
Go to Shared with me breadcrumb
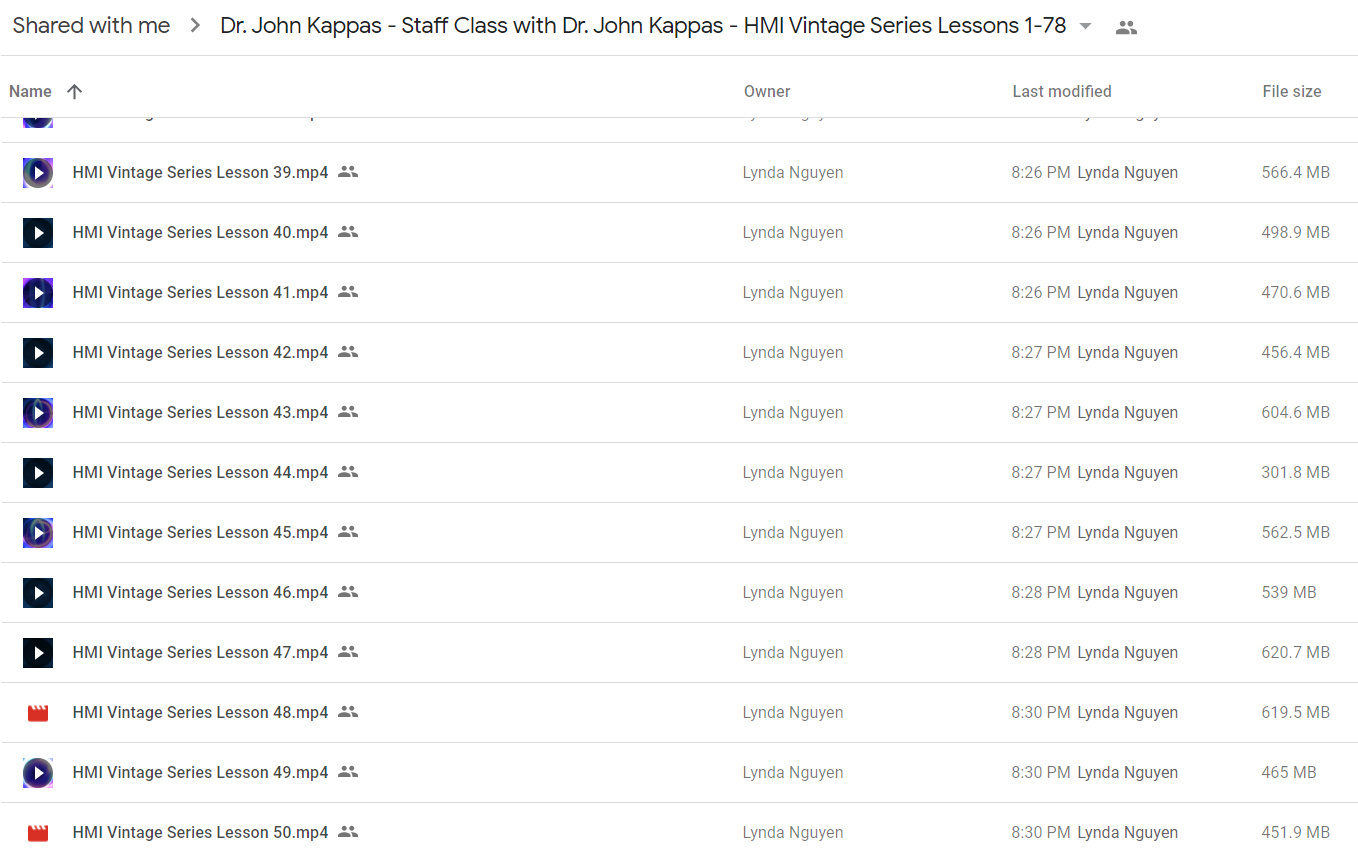(91, 26)
